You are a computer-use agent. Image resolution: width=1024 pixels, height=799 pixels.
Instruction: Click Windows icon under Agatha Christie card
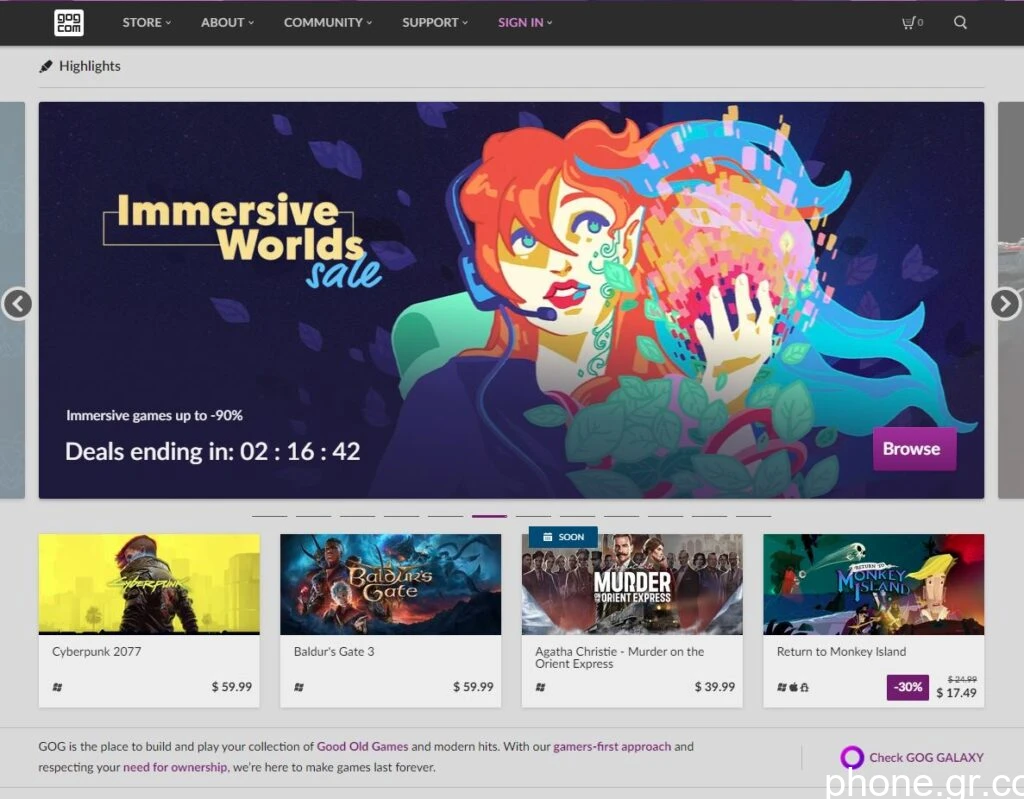(x=541, y=687)
